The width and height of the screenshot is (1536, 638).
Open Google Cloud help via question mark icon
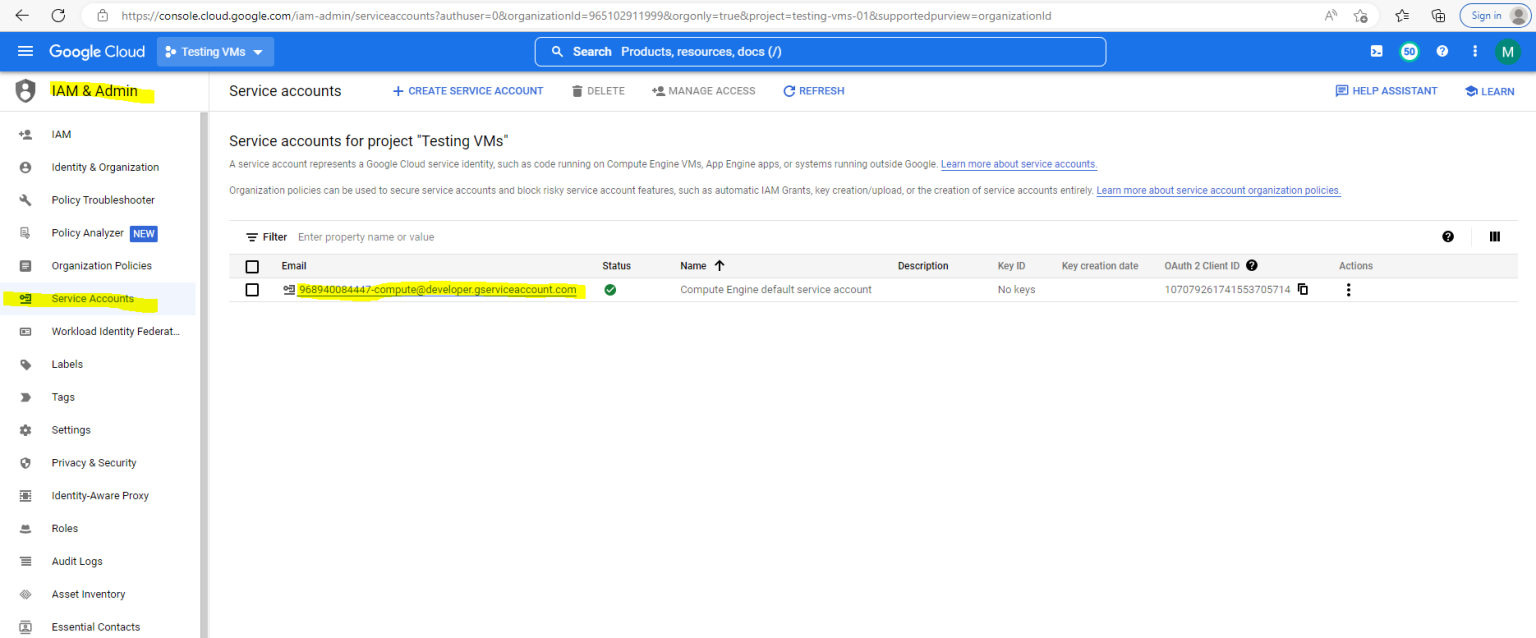[1442, 51]
